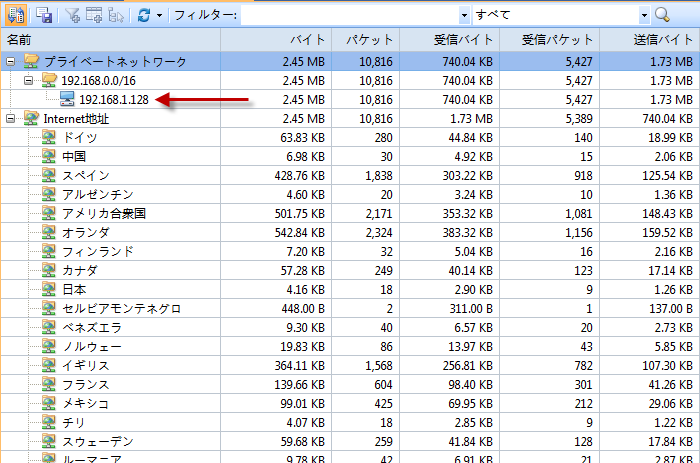Open the refresh button dropdown arrow
This screenshot has height=463, width=700.
point(159,15)
